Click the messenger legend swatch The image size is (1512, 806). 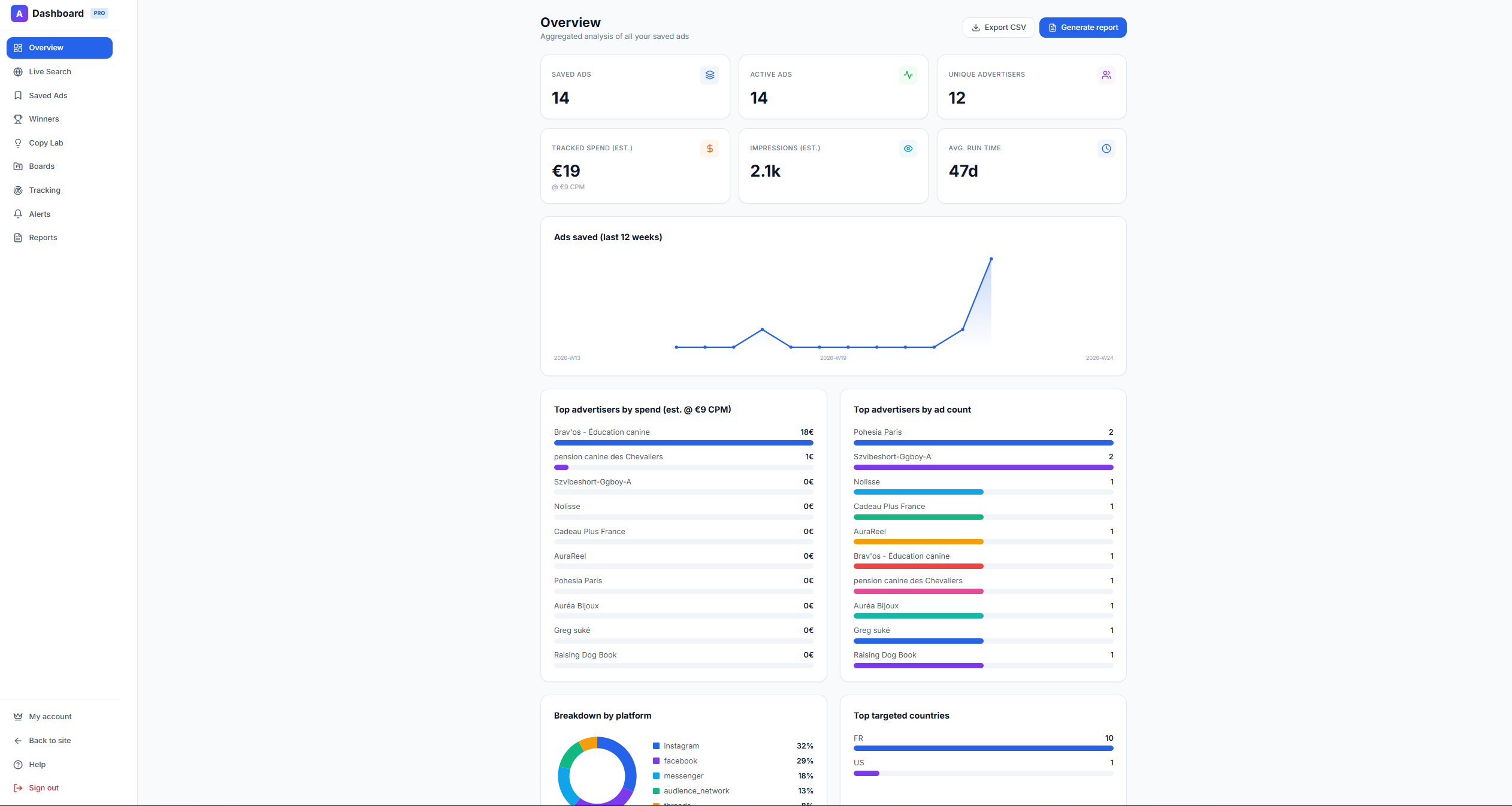coord(656,776)
